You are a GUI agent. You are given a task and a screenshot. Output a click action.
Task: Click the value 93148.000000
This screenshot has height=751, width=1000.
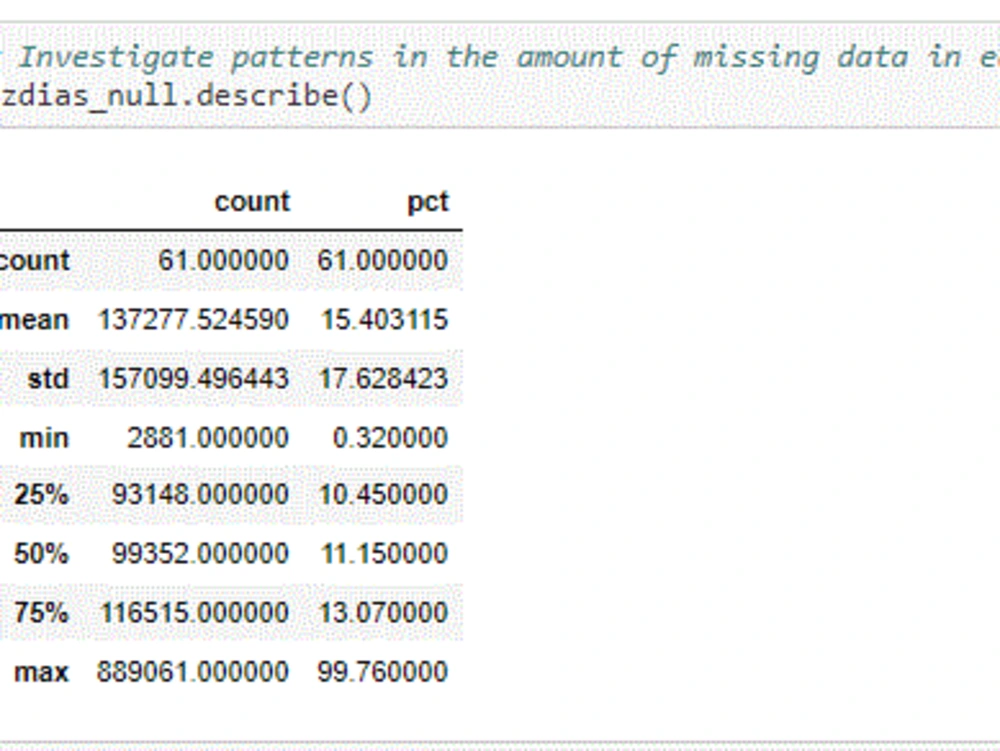[200, 494]
